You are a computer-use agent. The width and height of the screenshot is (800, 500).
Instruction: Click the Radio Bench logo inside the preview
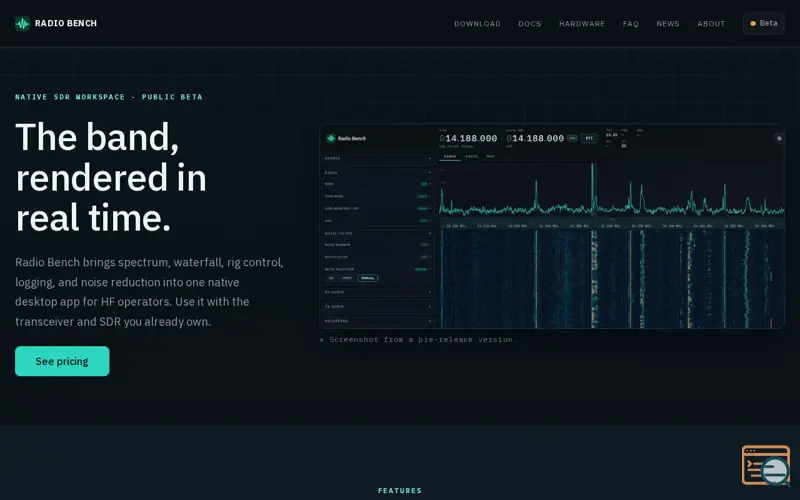(346, 138)
